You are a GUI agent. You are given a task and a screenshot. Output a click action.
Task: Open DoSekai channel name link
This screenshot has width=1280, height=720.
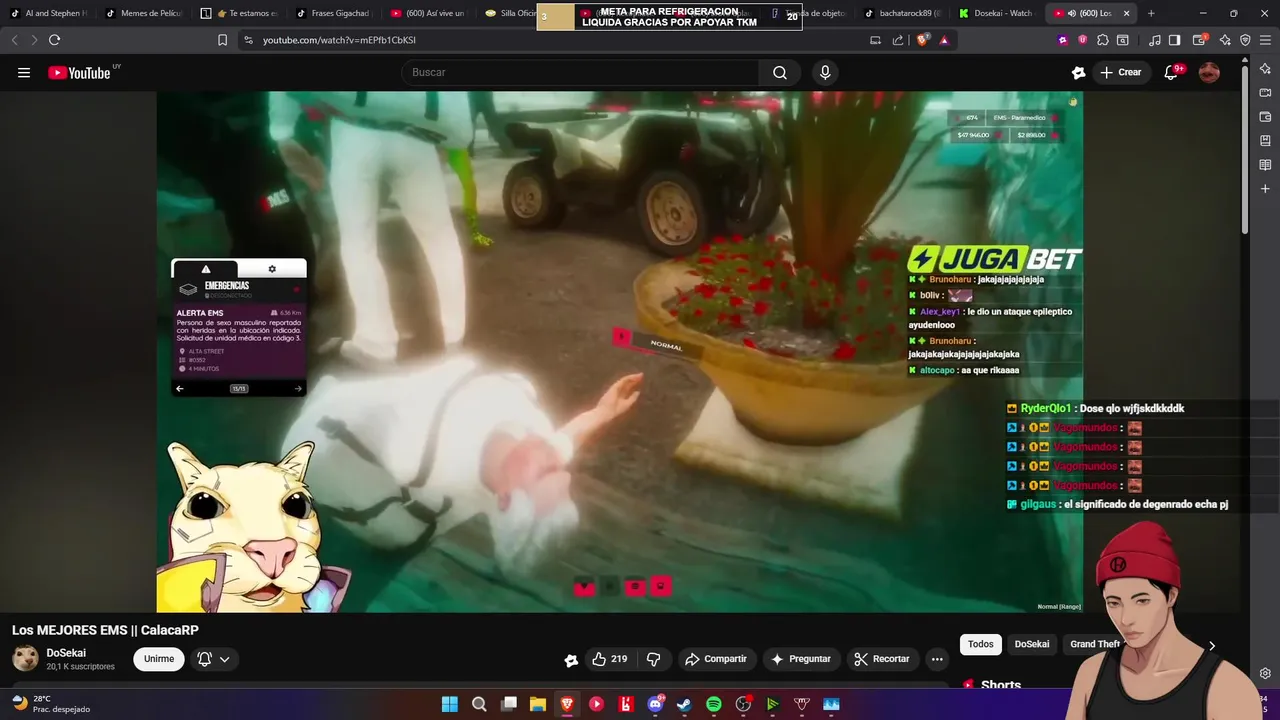(66, 653)
